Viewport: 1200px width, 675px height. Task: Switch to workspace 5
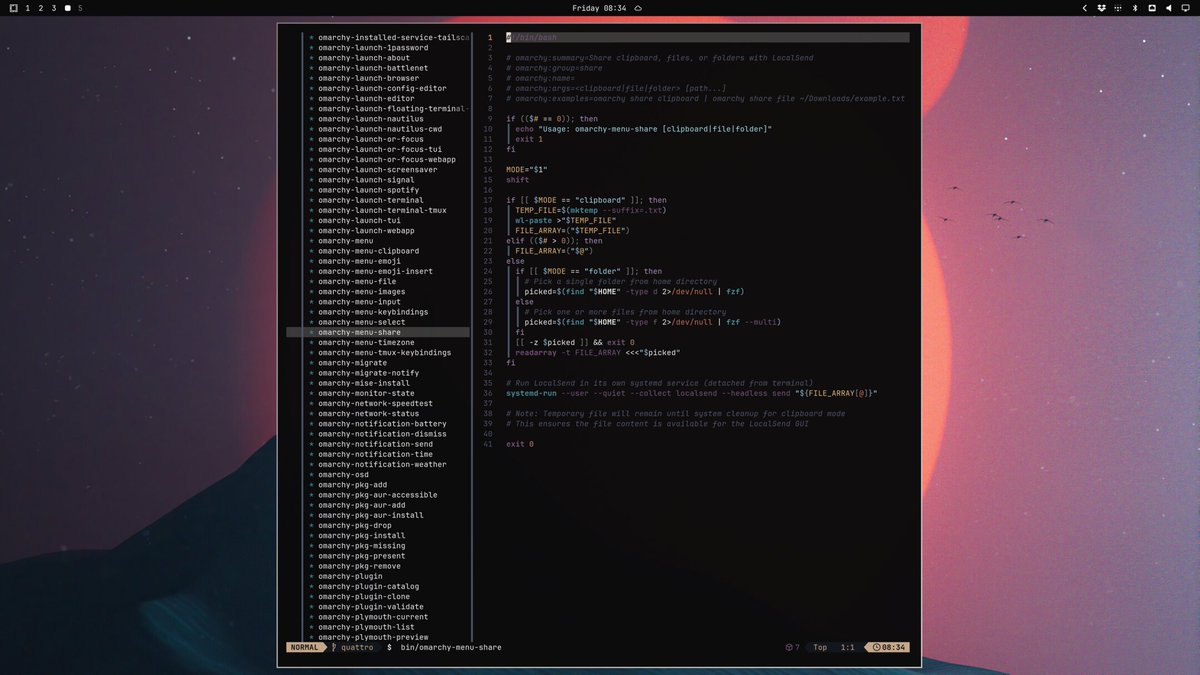pos(80,8)
